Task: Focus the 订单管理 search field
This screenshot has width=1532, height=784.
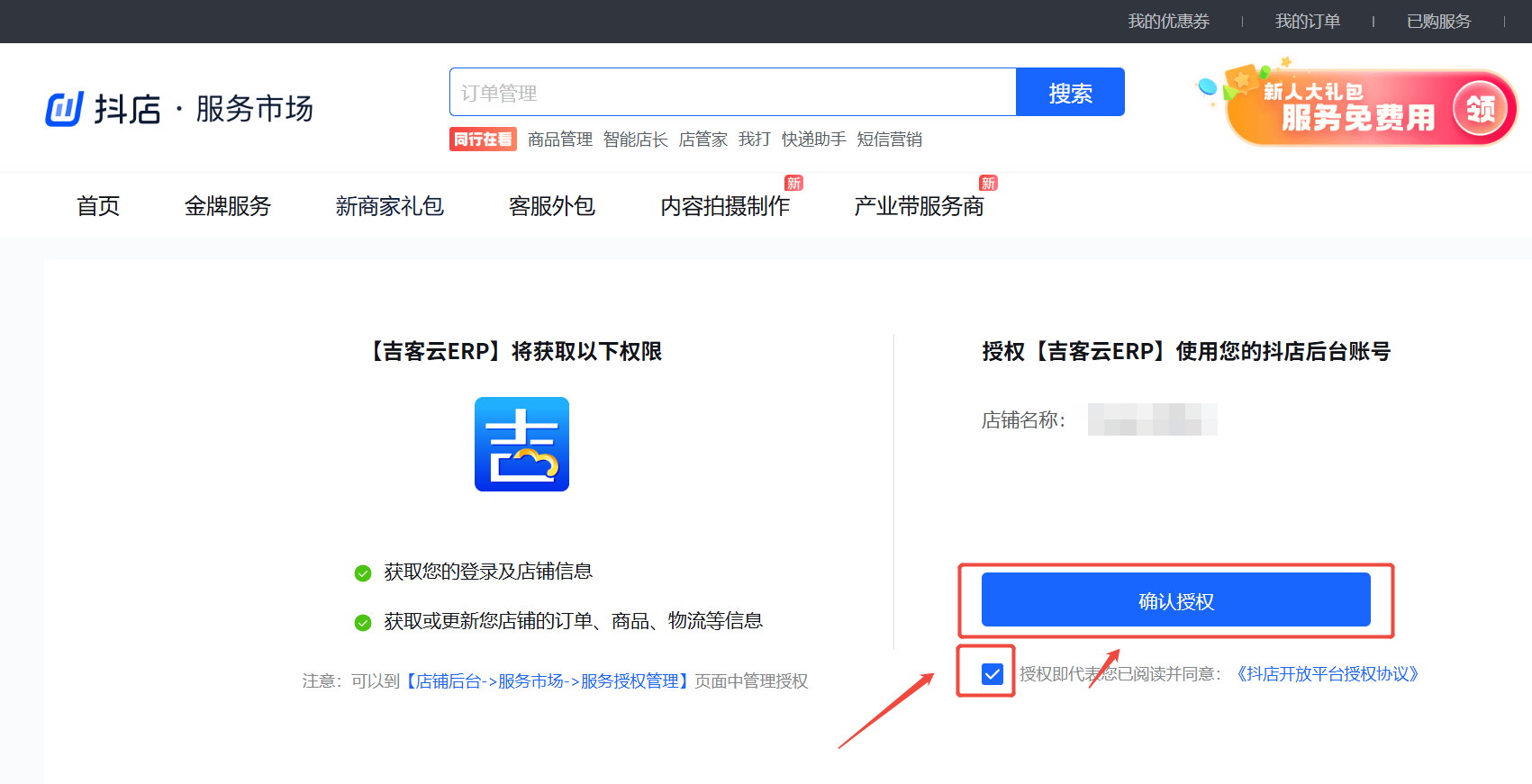Action: tap(733, 92)
